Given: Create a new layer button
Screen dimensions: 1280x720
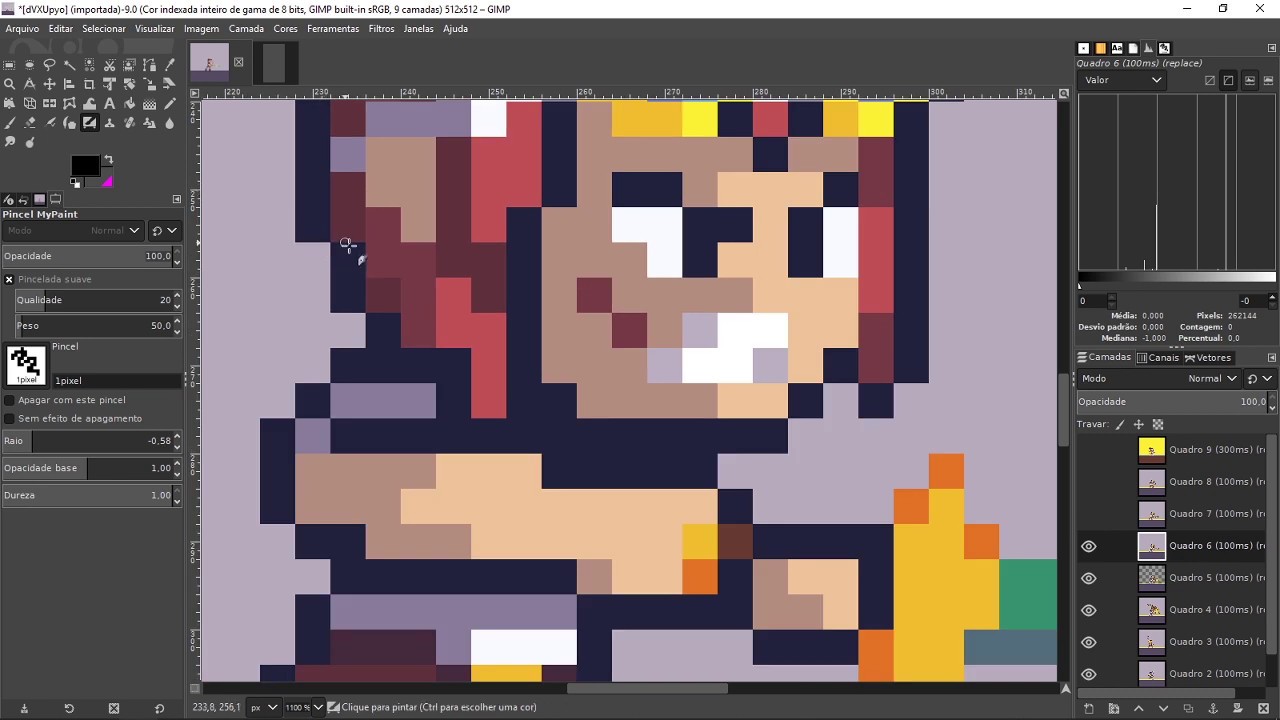Looking at the screenshot, I should pos(1089,709).
